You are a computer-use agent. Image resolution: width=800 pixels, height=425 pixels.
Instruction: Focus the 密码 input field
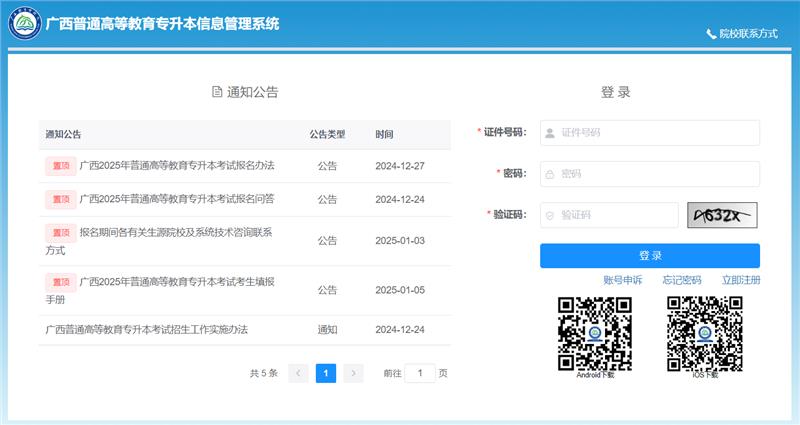point(649,174)
